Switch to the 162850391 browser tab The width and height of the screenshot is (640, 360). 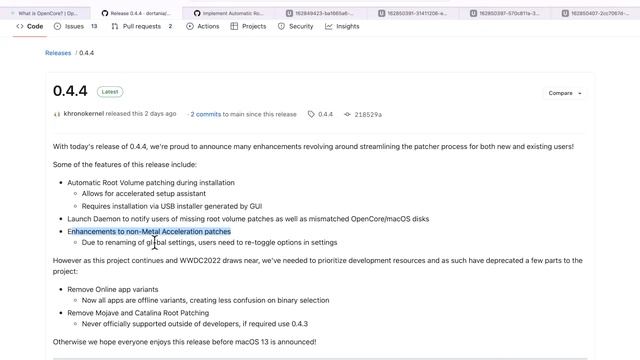pyautogui.click(x=413, y=13)
